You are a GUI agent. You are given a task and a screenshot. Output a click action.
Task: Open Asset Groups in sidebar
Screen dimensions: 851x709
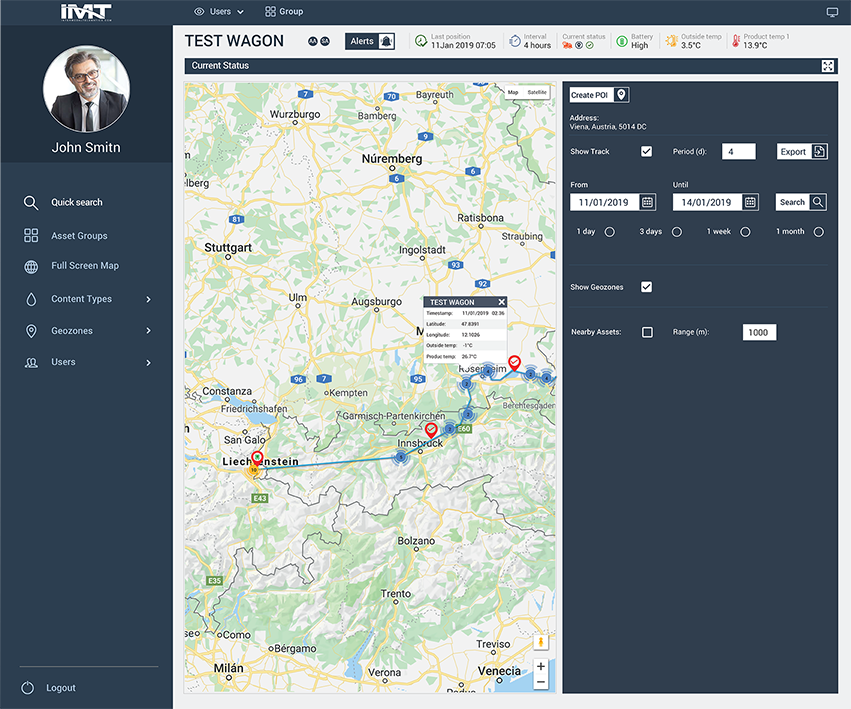[79, 236]
